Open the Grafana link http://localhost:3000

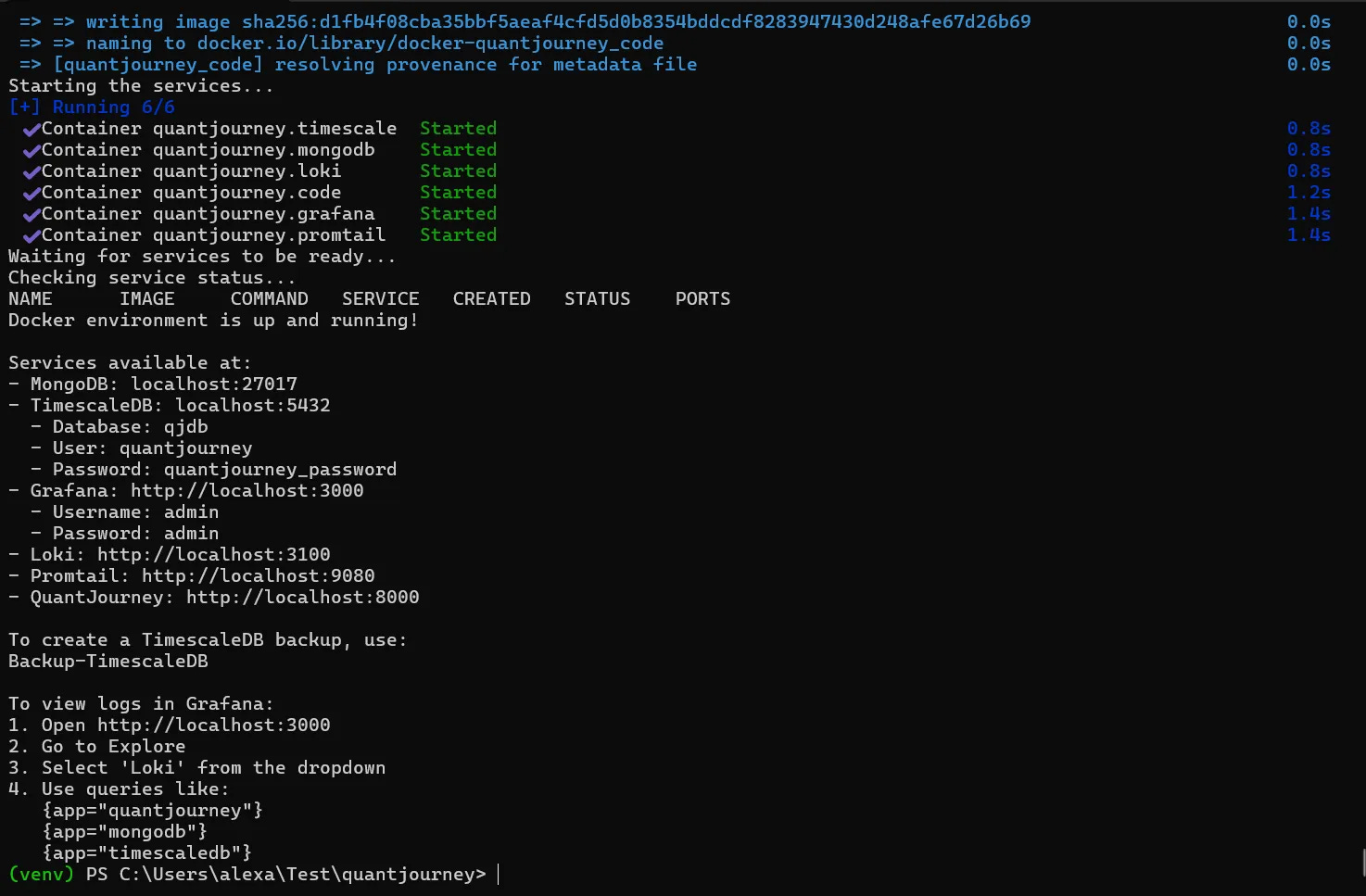coord(247,490)
